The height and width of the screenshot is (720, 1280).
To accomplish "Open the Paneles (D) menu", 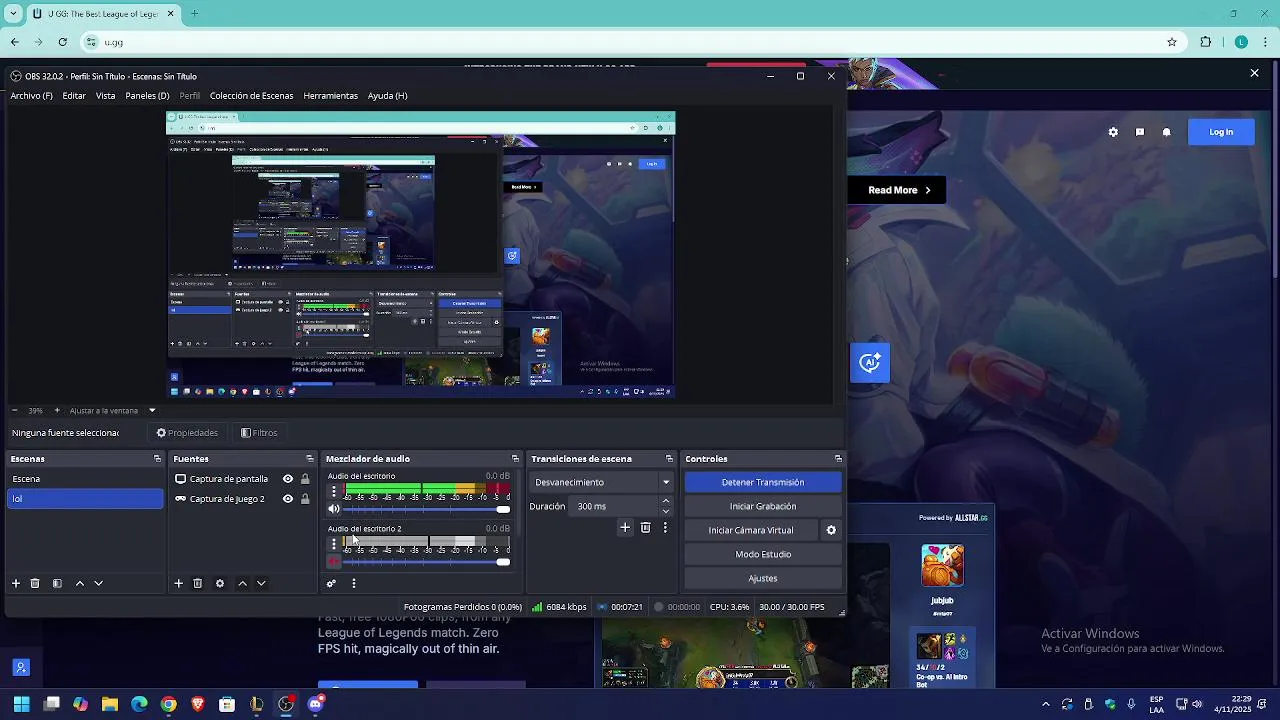I will (147, 96).
